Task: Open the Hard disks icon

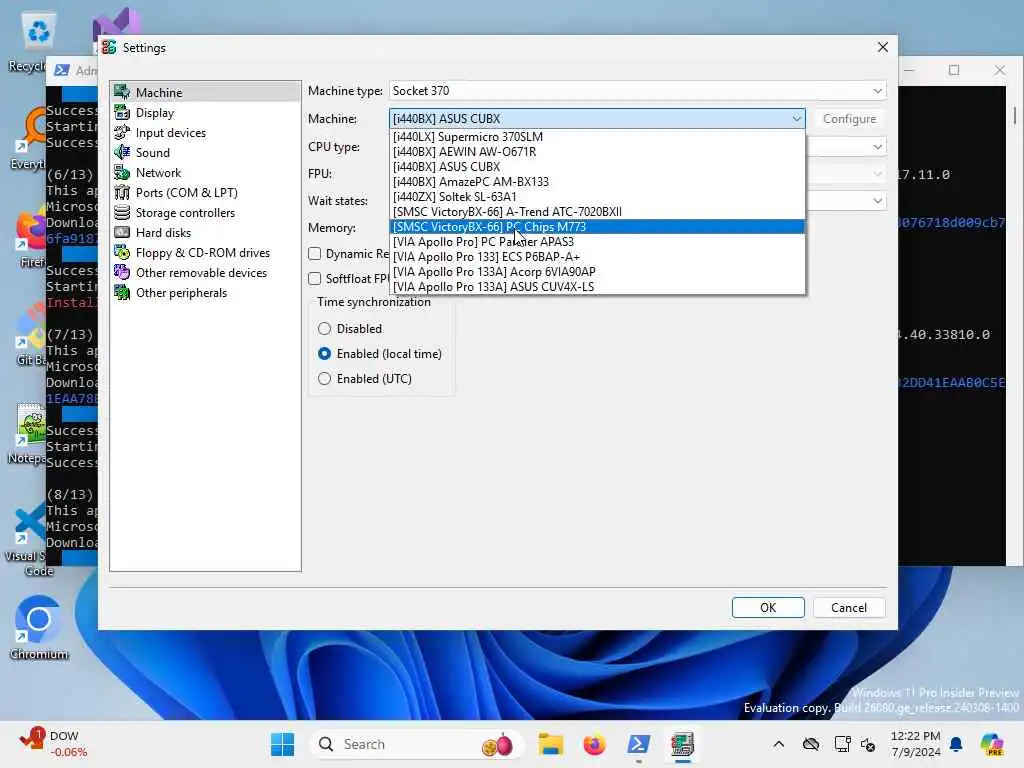Action: click(x=122, y=232)
